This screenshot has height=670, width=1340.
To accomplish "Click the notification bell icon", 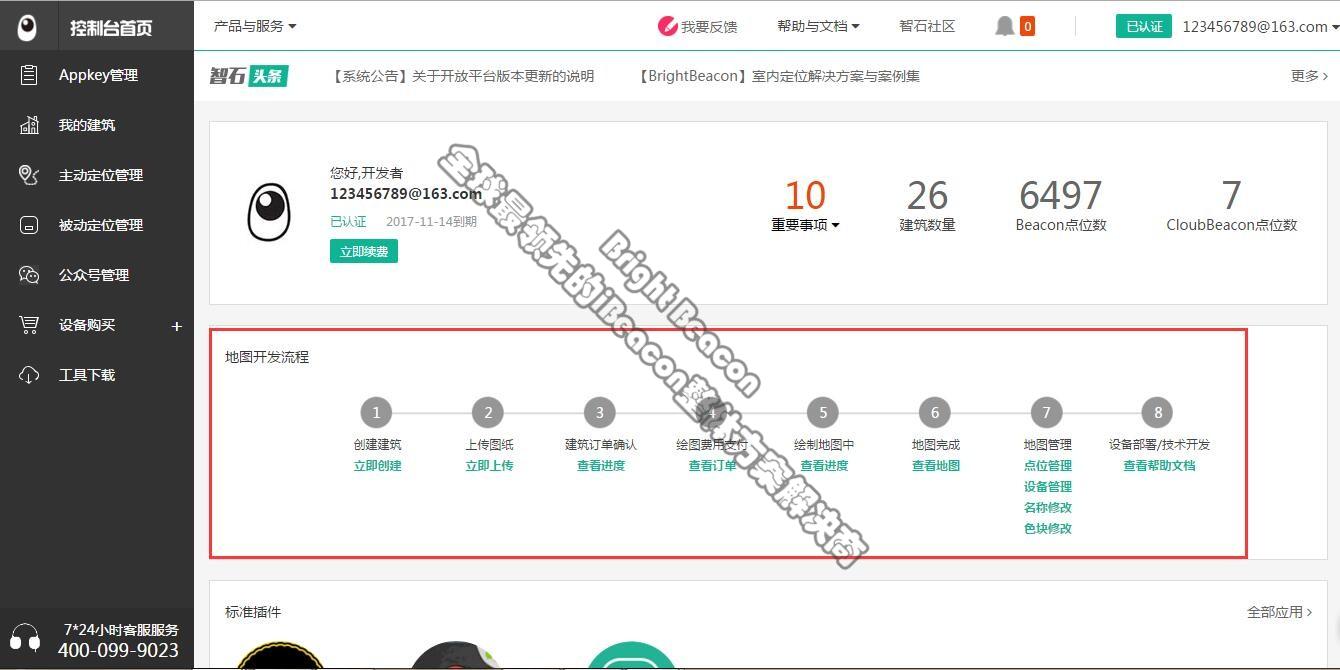I will (1005, 26).
